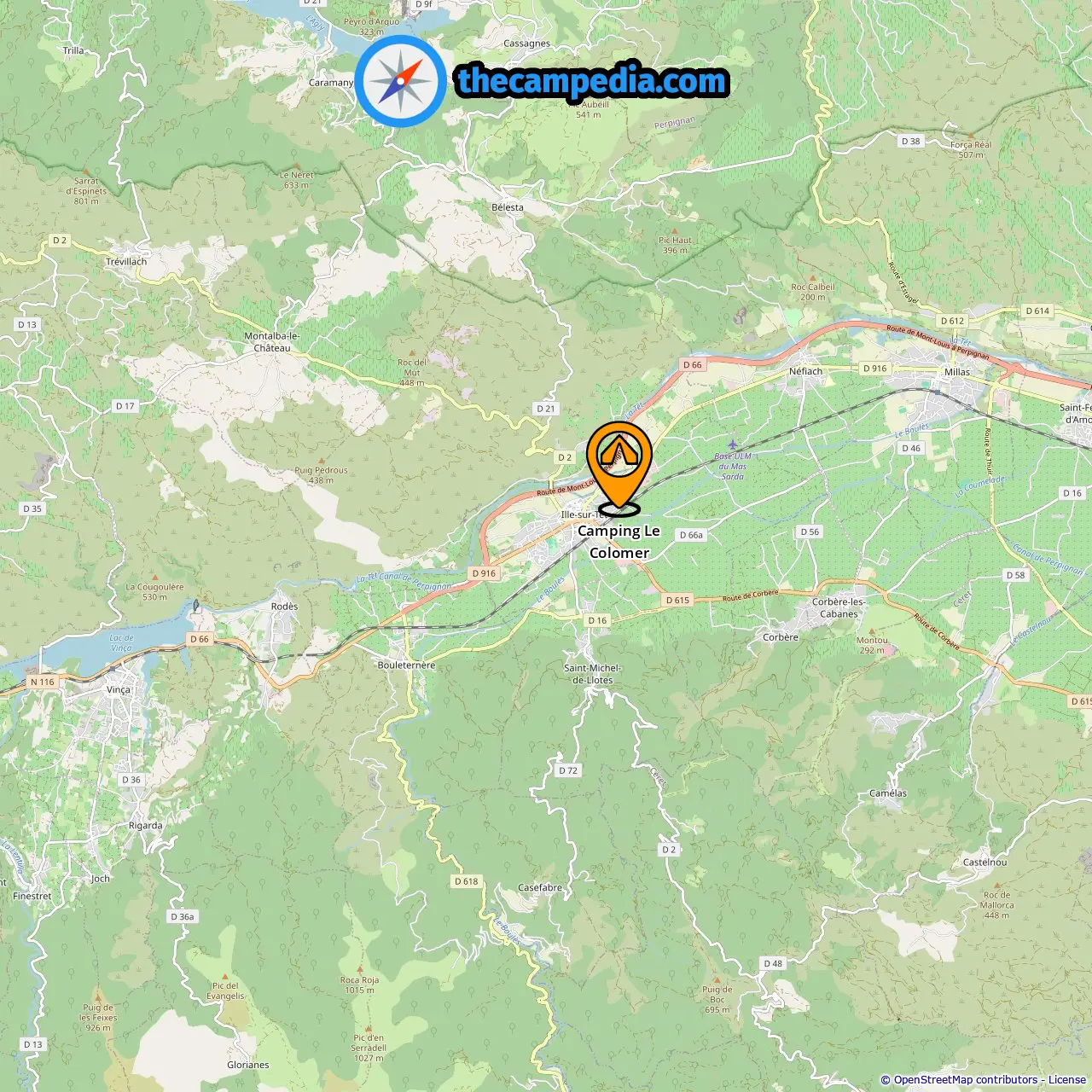This screenshot has width=1092, height=1092.
Task: Click the N 116 road shield
Action: click(42, 682)
